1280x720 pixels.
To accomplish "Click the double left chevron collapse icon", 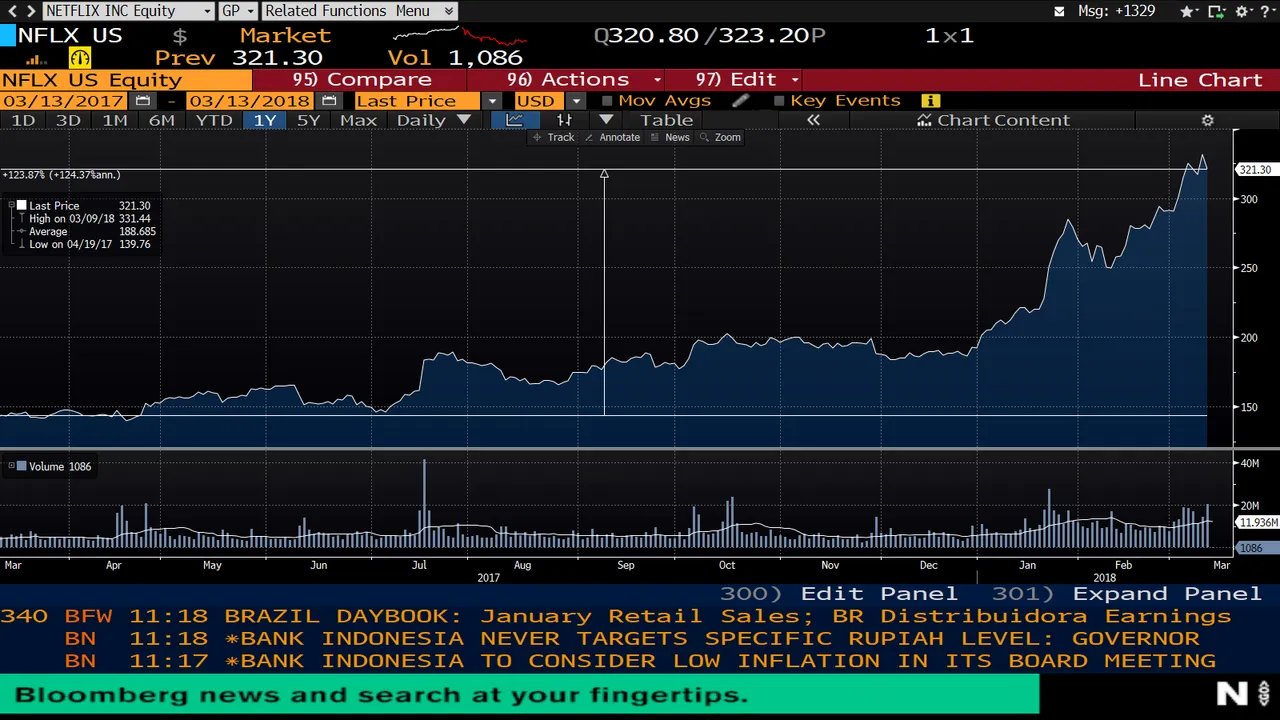I will pyautogui.click(x=813, y=120).
